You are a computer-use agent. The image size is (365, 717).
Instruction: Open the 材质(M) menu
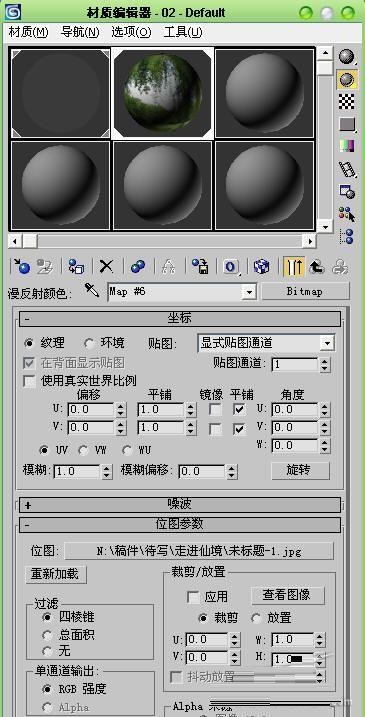click(x=28, y=32)
